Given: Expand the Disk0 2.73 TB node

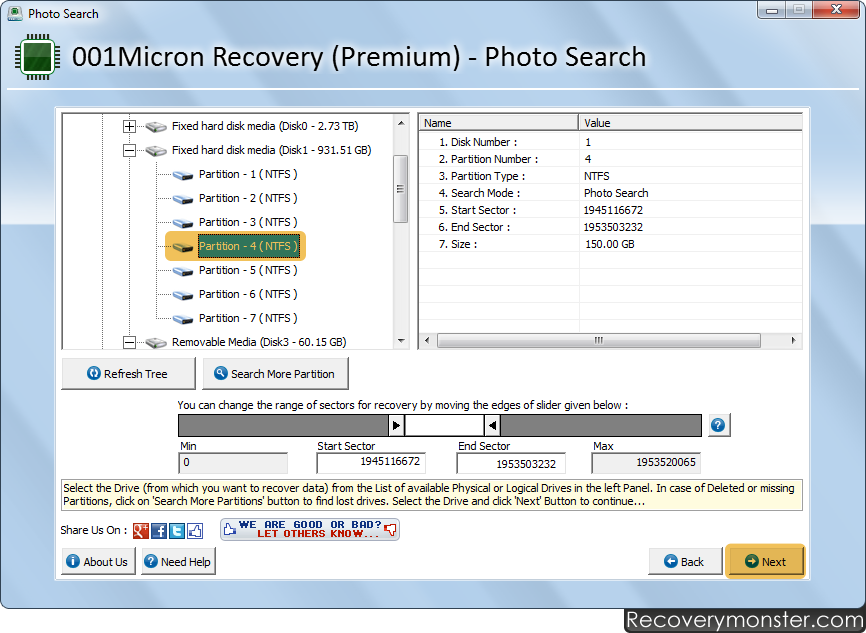Looking at the screenshot, I should click(x=129, y=126).
